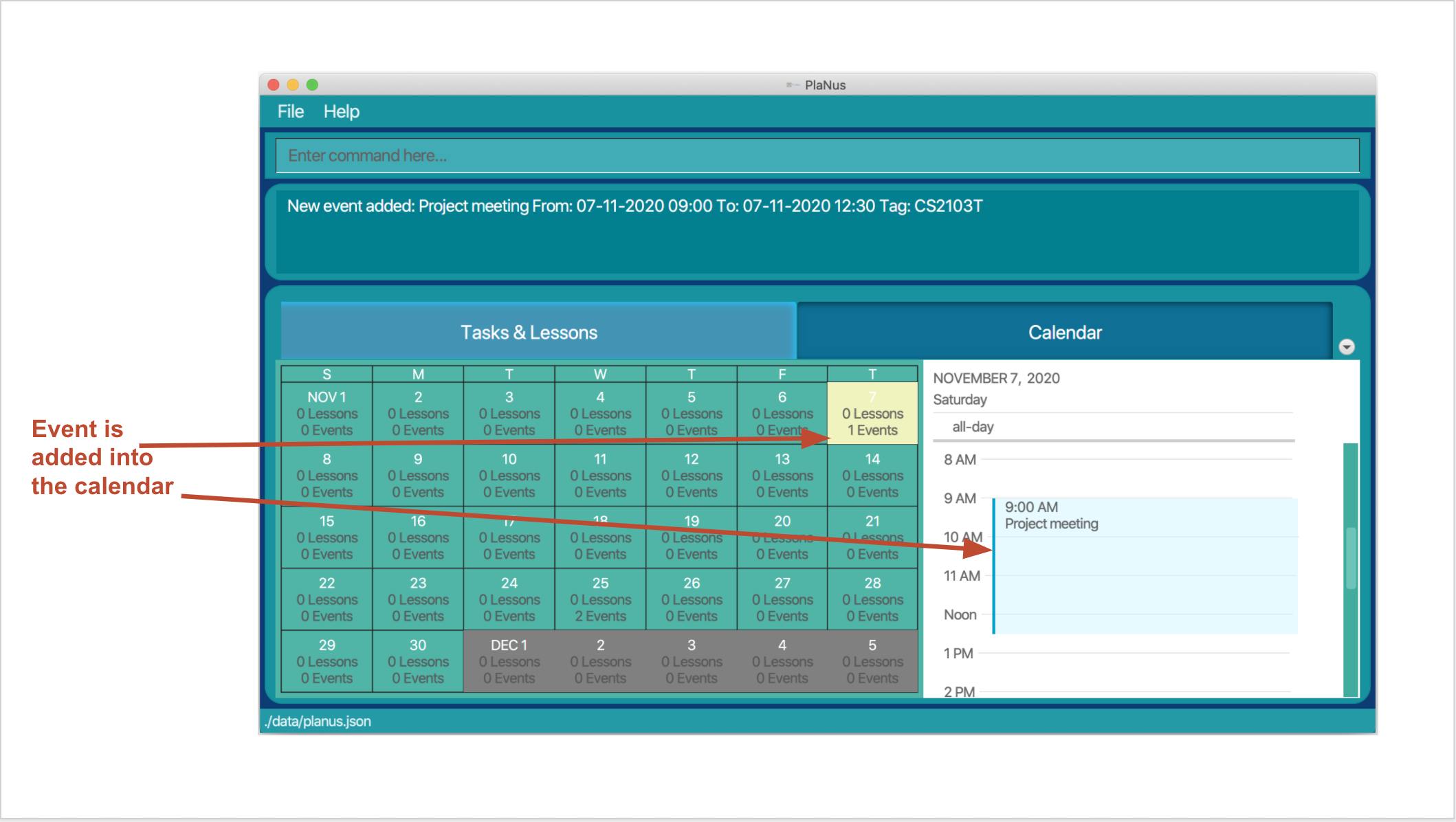This screenshot has width=1456, height=822.
Task: Select November 4 in the calendar
Action: (600, 413)
